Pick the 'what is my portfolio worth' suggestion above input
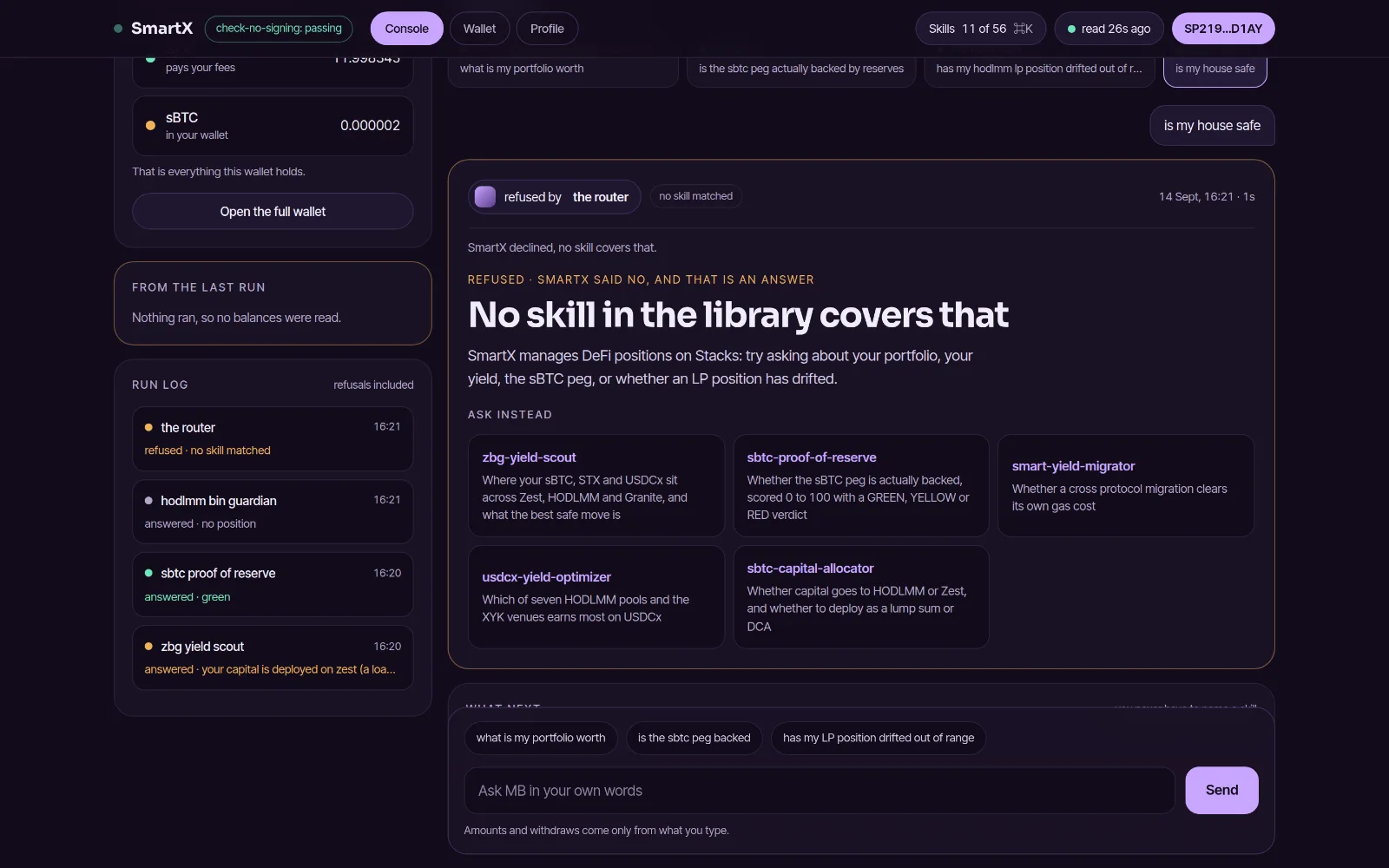 [x=541, y=739]
